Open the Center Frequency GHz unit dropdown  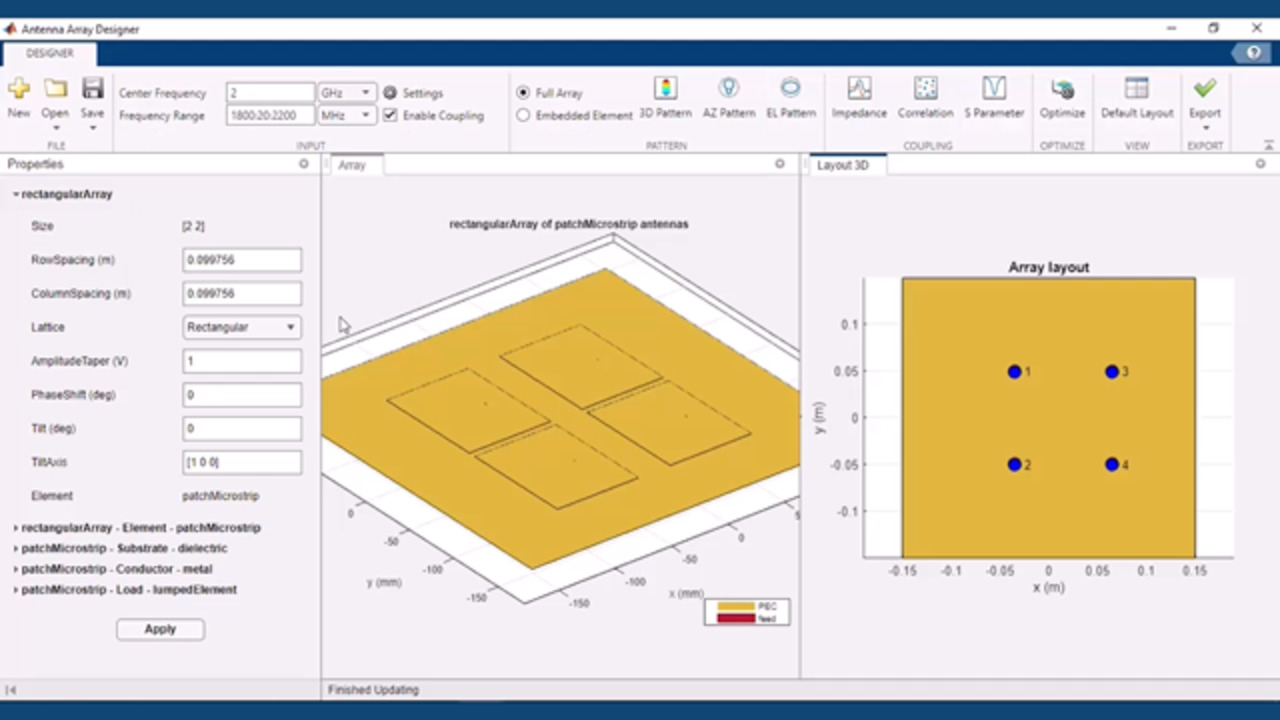(x=346, y=93)
